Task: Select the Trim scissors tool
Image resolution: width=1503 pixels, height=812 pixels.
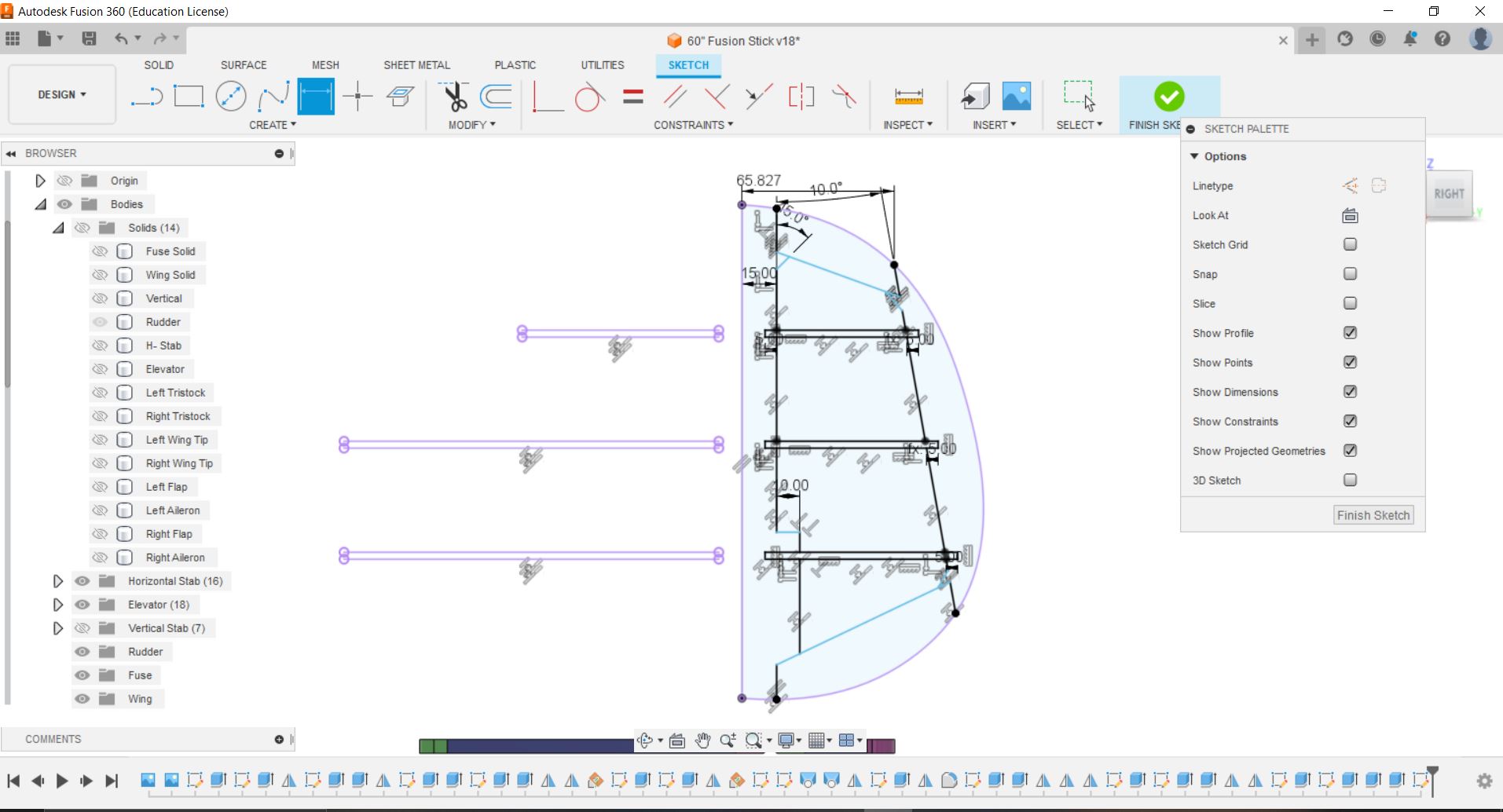Action: (x=454, y=97)
